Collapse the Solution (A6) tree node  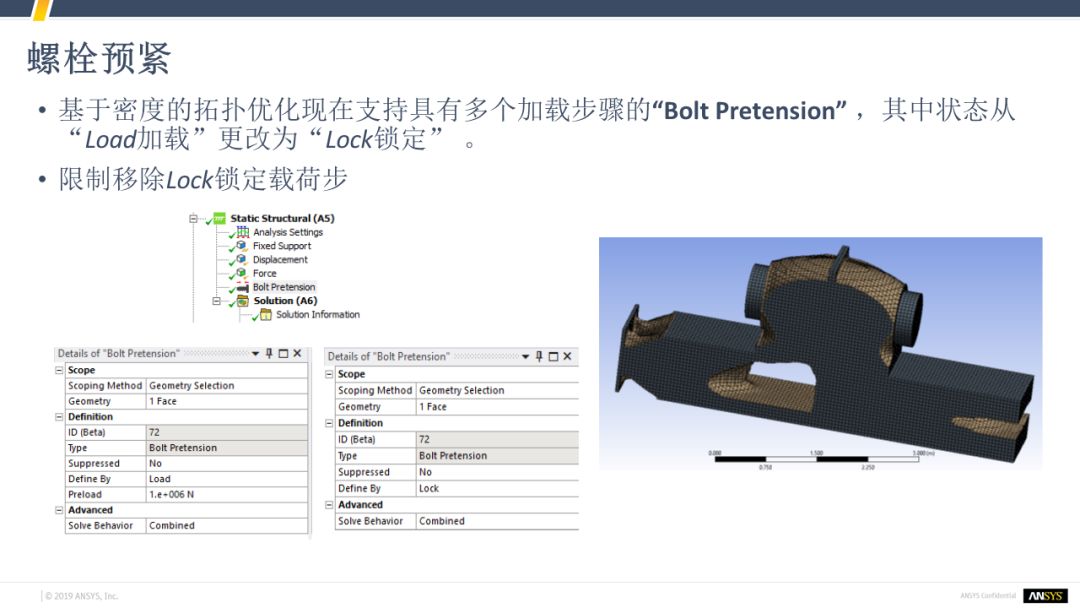click(217, 301)
